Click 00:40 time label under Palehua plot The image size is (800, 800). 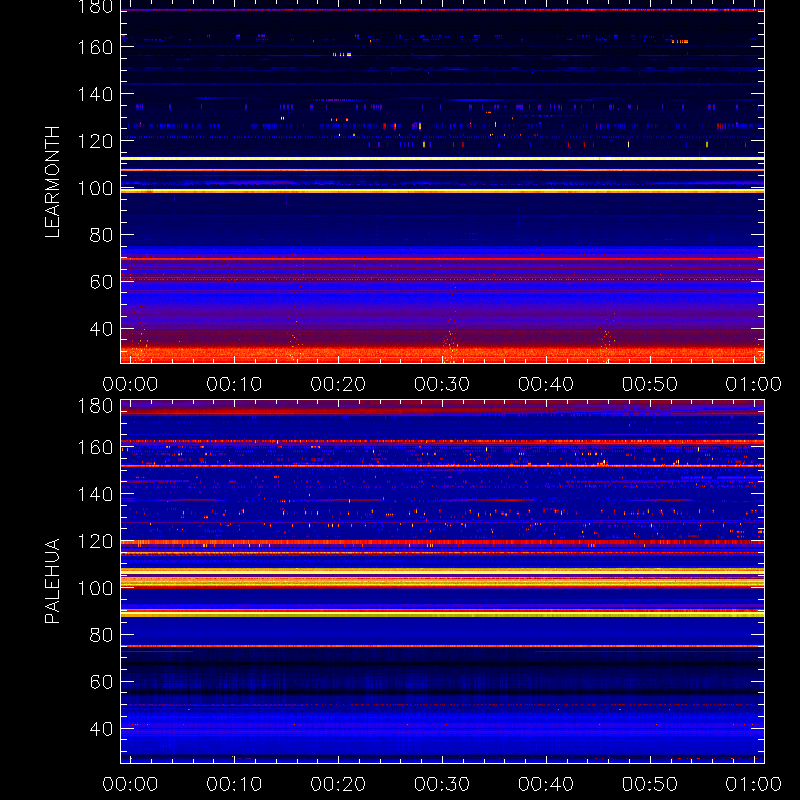tap(546, 784)
